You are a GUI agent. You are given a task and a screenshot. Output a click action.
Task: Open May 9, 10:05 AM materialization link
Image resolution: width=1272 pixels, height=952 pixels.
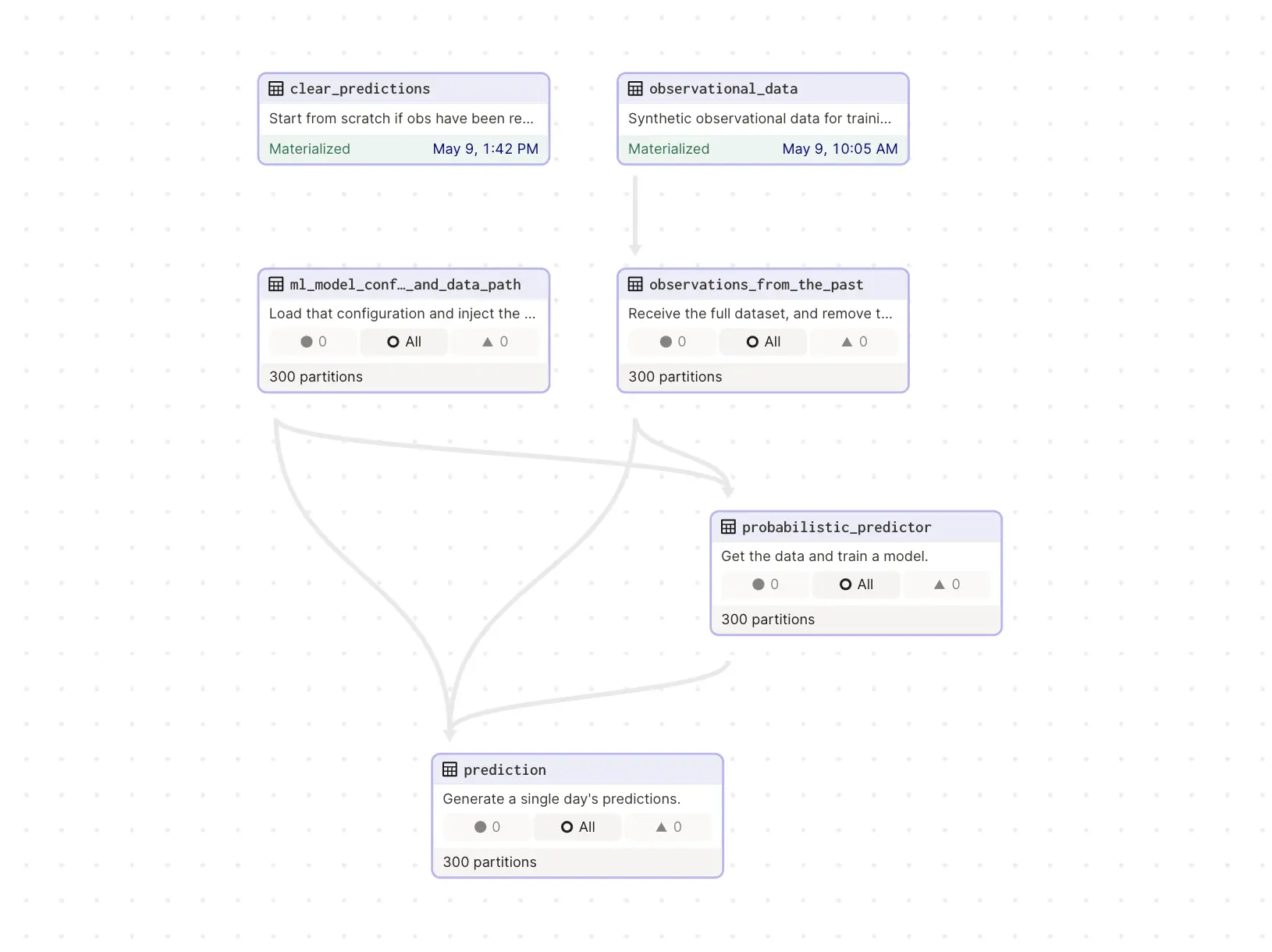coord(840,149)
